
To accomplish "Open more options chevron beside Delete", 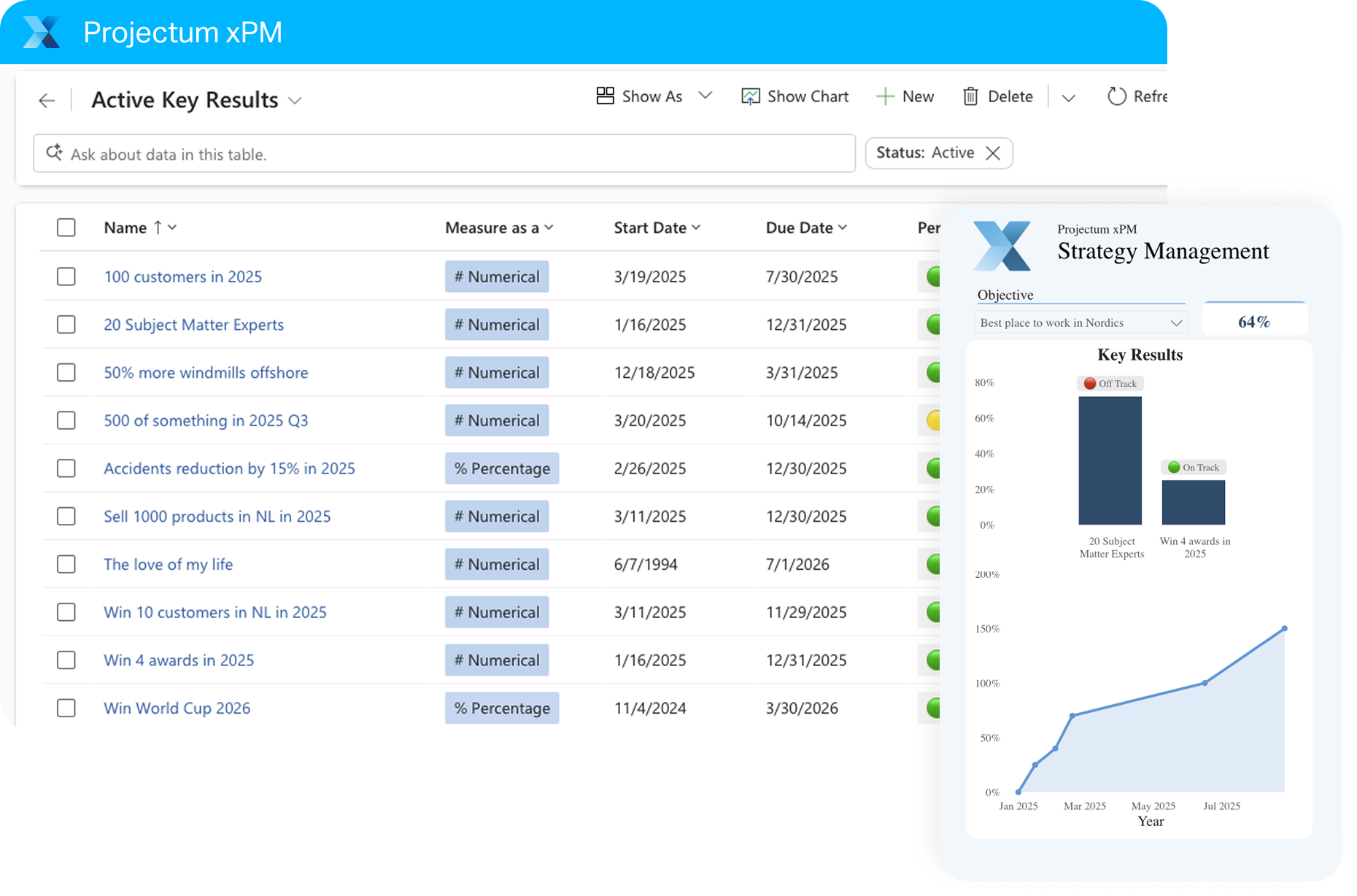I will [x=1068, y=98].
